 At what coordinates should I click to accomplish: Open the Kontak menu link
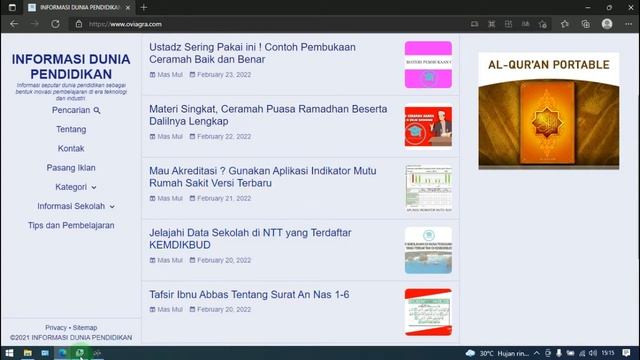(71, 149)
